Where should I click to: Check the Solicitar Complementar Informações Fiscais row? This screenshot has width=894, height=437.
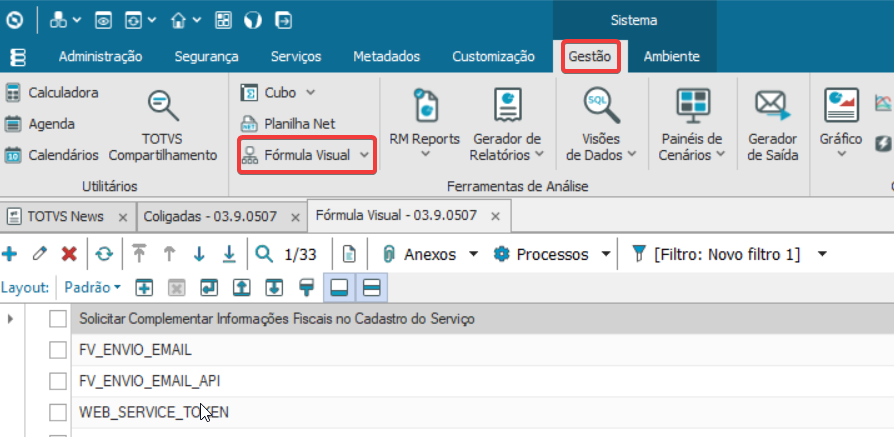58,319
